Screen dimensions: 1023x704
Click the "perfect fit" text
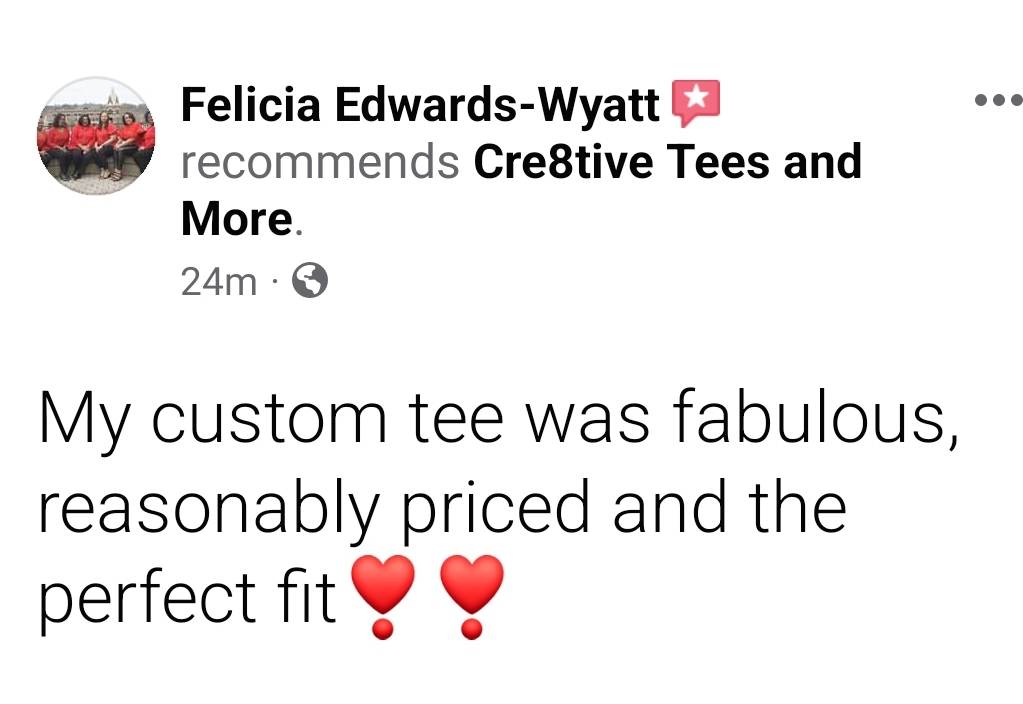187,598
